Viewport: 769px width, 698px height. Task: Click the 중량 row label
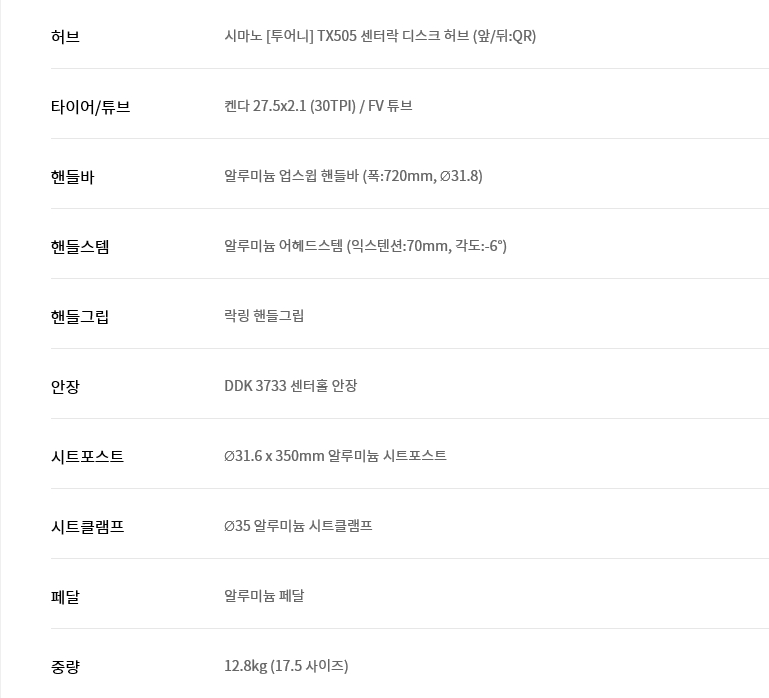coord(65,667)
